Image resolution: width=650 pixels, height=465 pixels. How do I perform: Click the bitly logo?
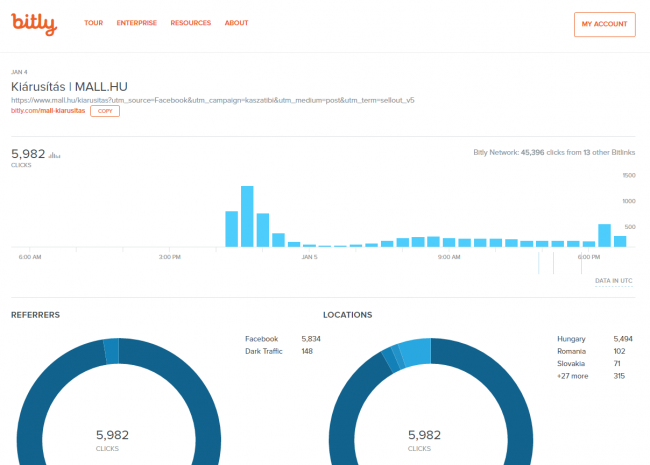click(x=34, y=24)
